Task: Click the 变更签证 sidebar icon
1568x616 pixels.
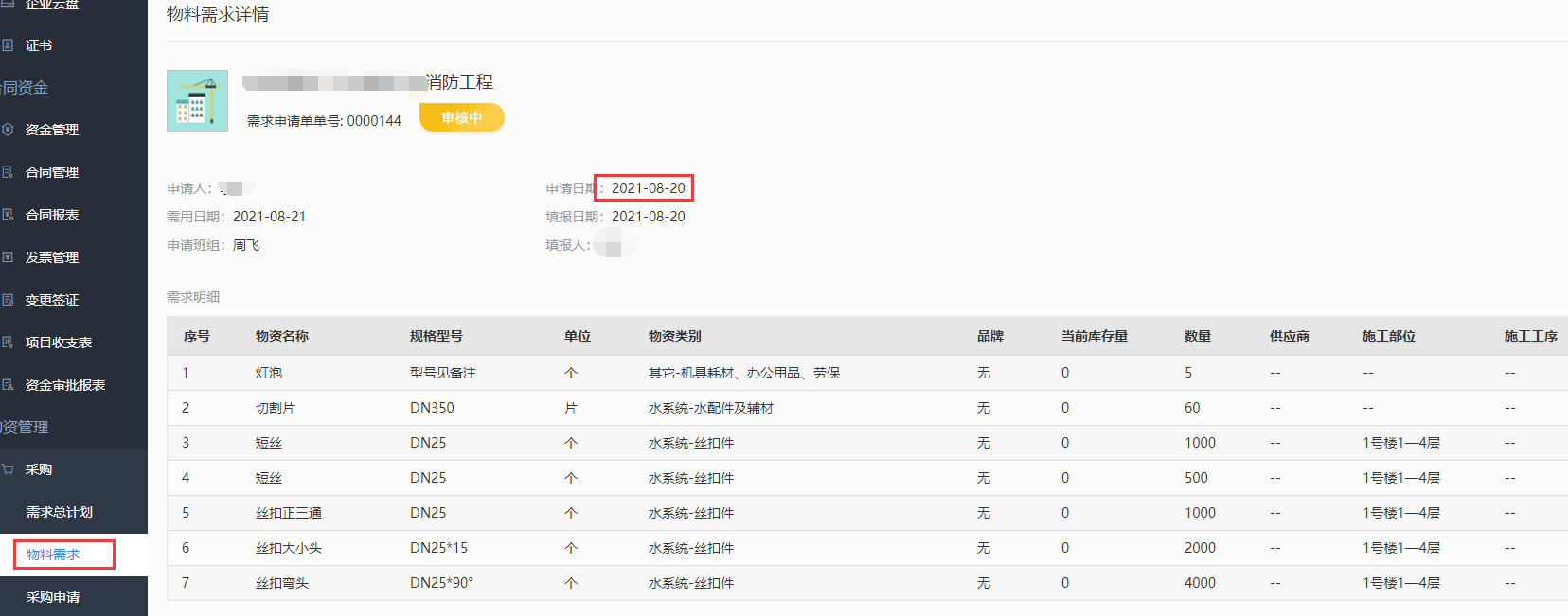Action: click(x=8, y=300)
